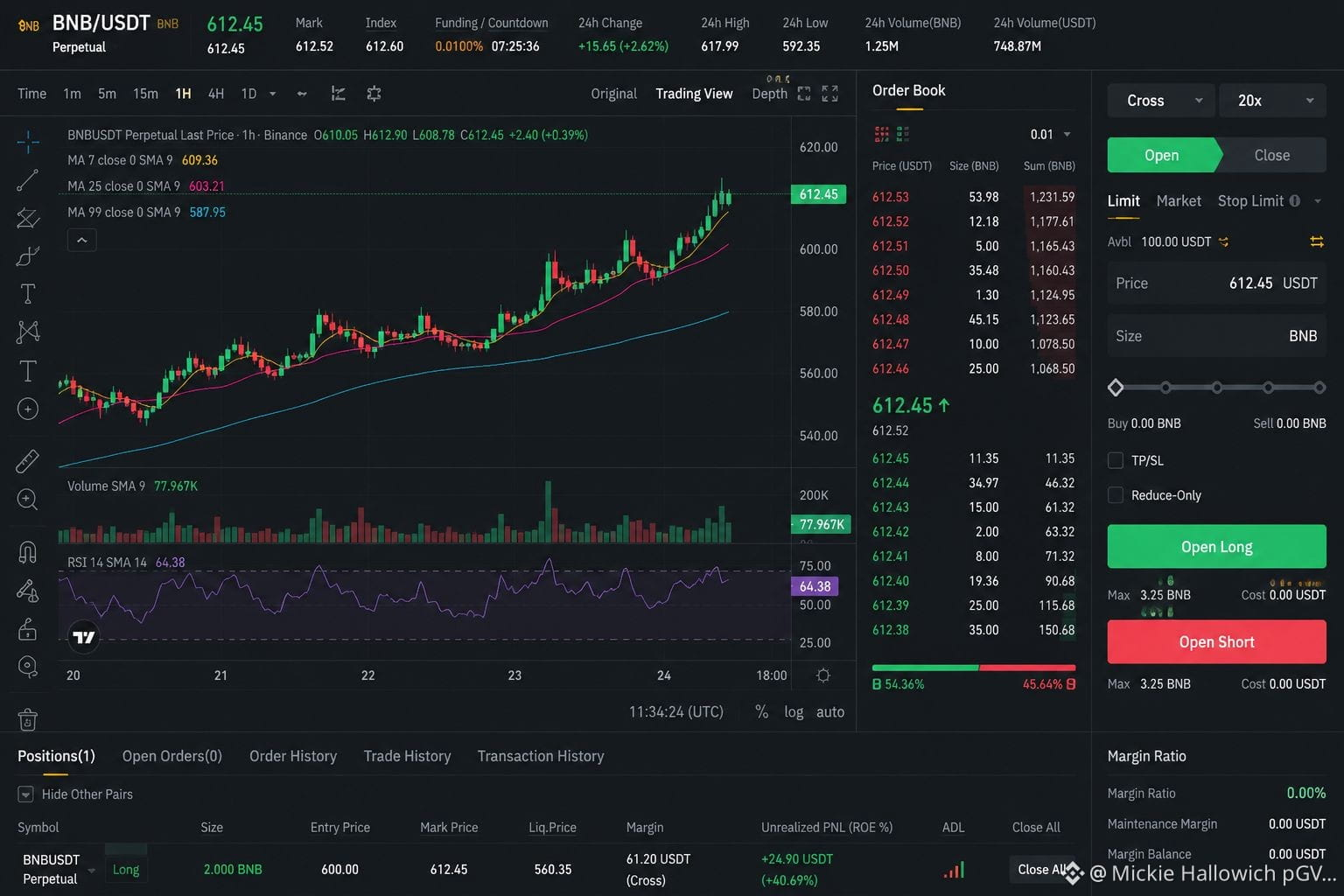Open the BNBUSDT Perpetual symbol filter arrow

click(91, 871)
